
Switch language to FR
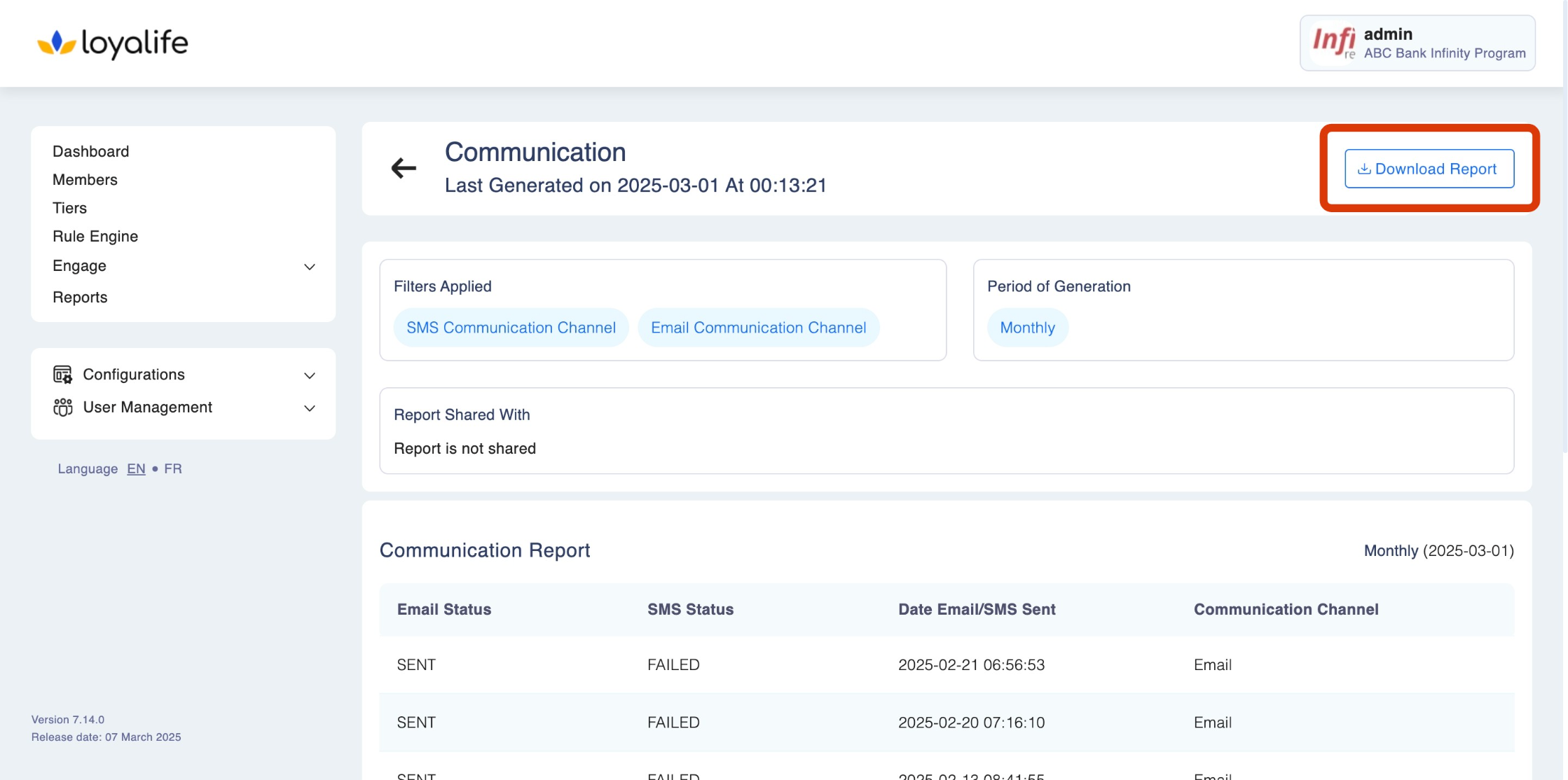172,468
